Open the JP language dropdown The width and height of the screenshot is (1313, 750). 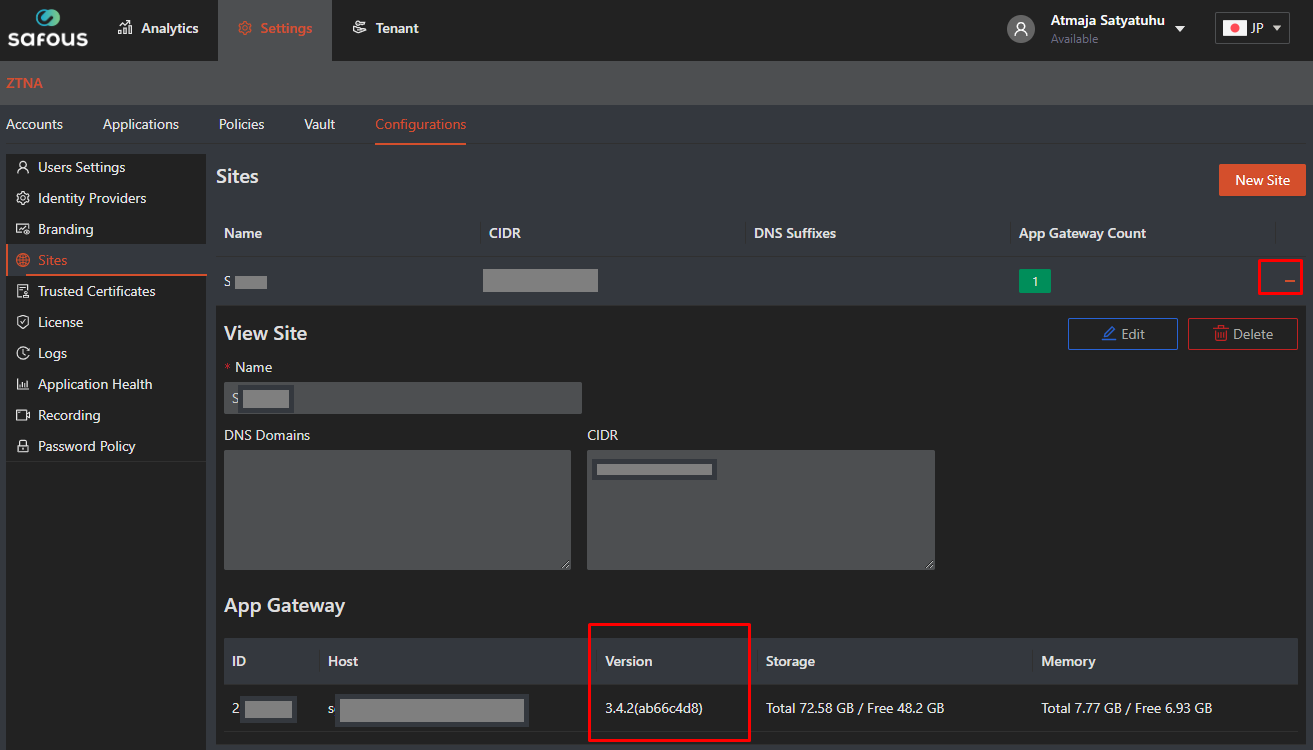1252,28
